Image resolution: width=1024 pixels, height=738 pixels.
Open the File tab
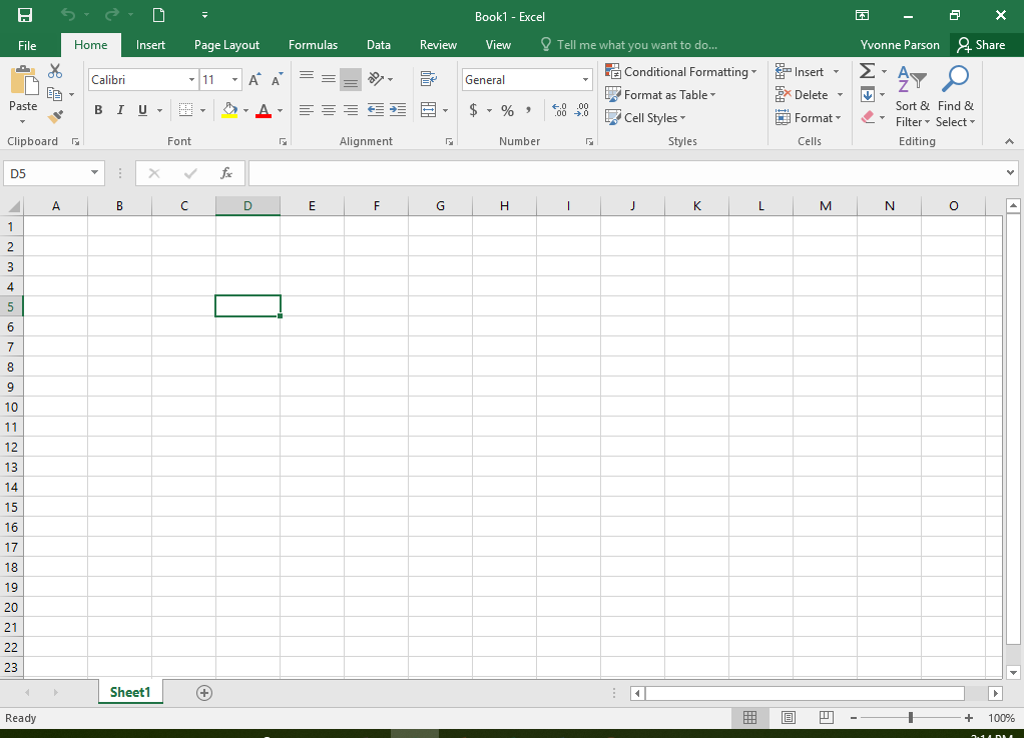tap(27, 45)
